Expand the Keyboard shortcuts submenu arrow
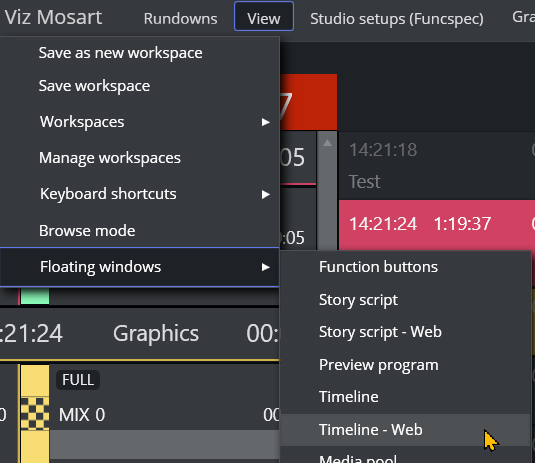 click(x=265, y=194)
